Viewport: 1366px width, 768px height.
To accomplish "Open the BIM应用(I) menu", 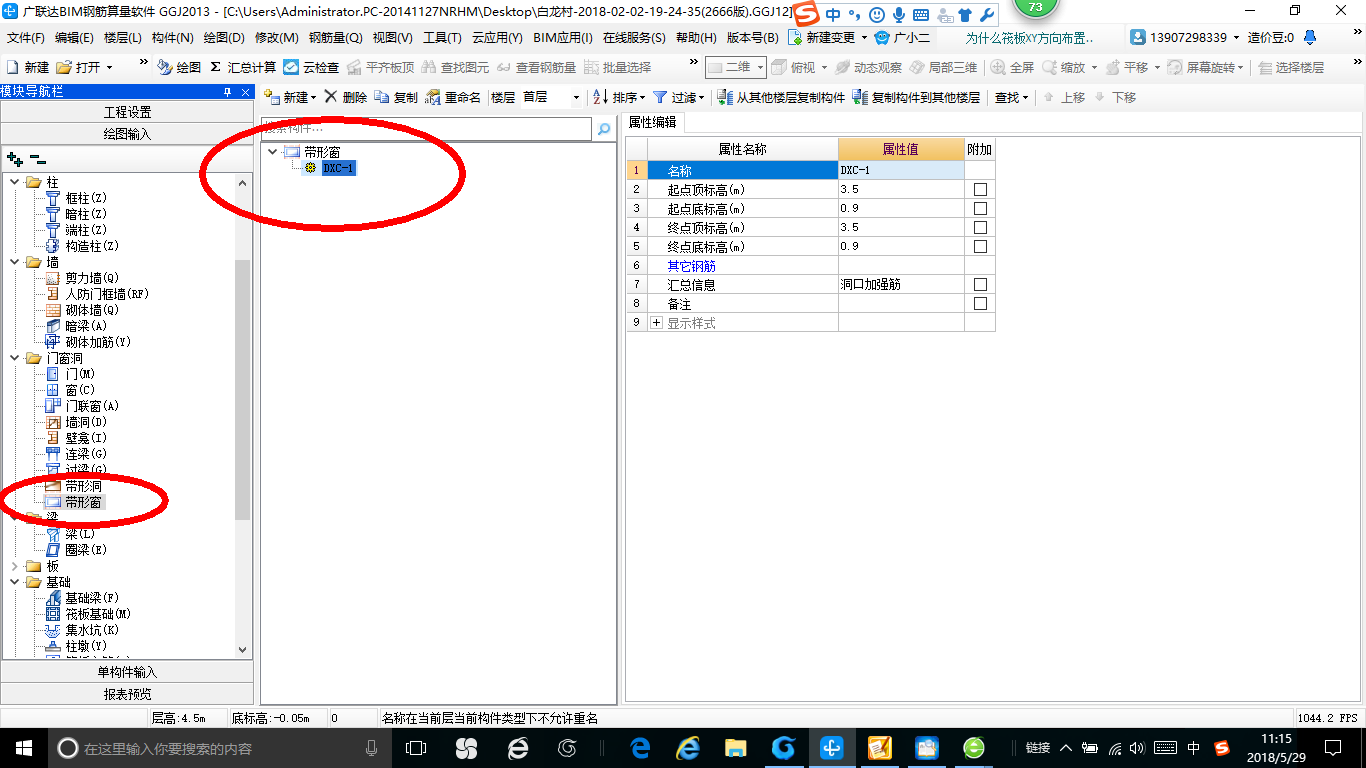I will [563, 38].
